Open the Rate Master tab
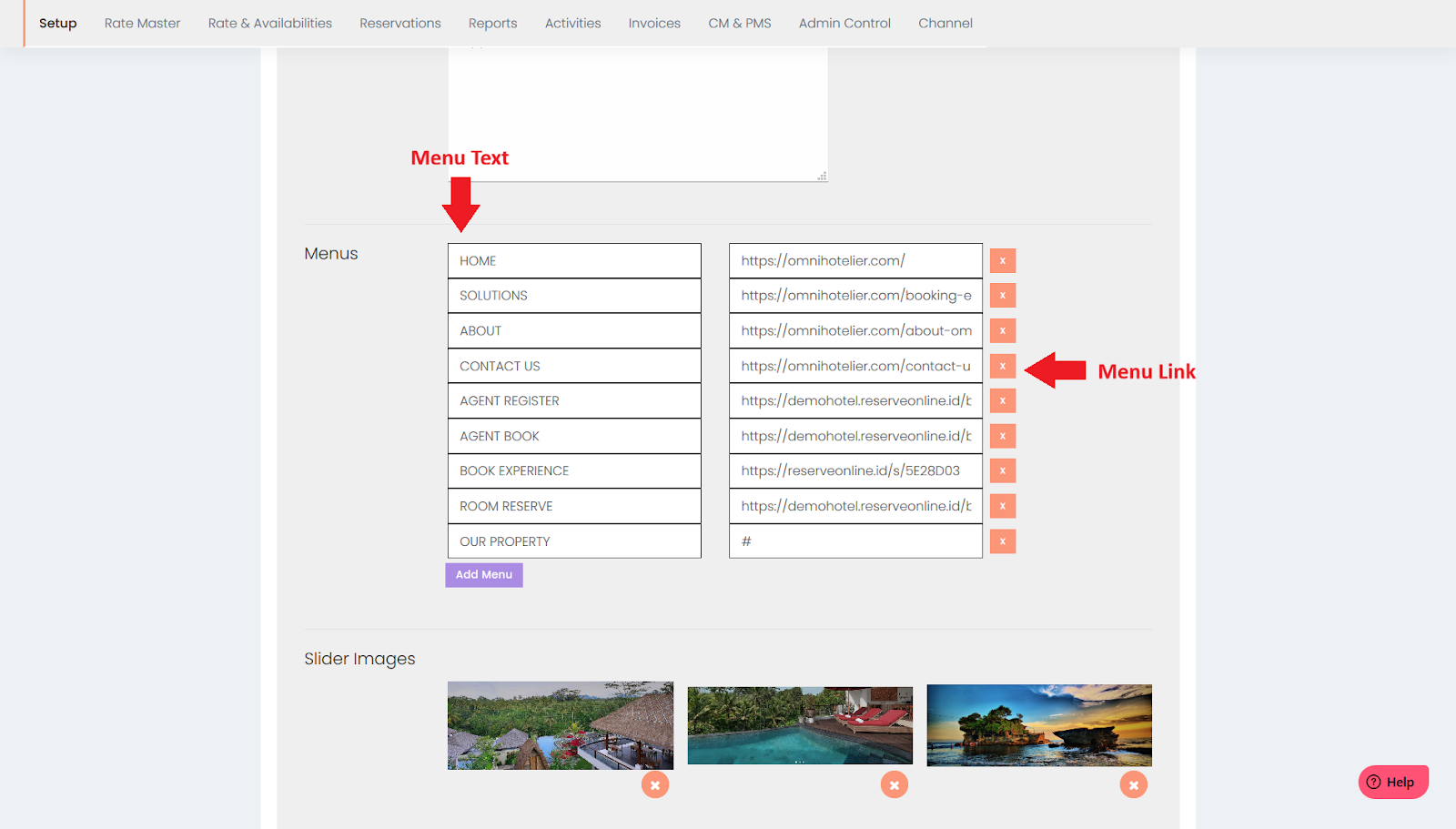This screenshot has height=829, width=1456. [x=143, y=23]
